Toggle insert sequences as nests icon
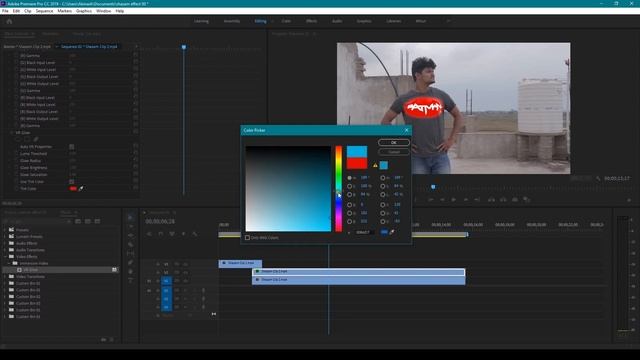The width and height of the screenshot is (640, 360). pos(149,234)
